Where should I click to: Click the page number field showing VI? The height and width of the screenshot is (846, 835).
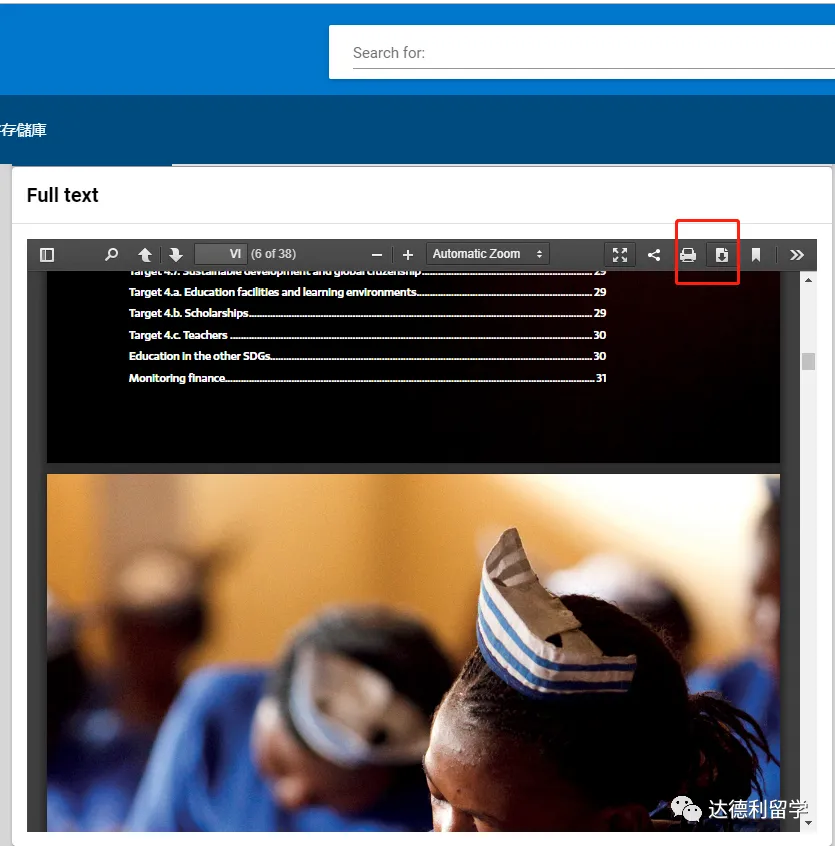click(221, 254)
